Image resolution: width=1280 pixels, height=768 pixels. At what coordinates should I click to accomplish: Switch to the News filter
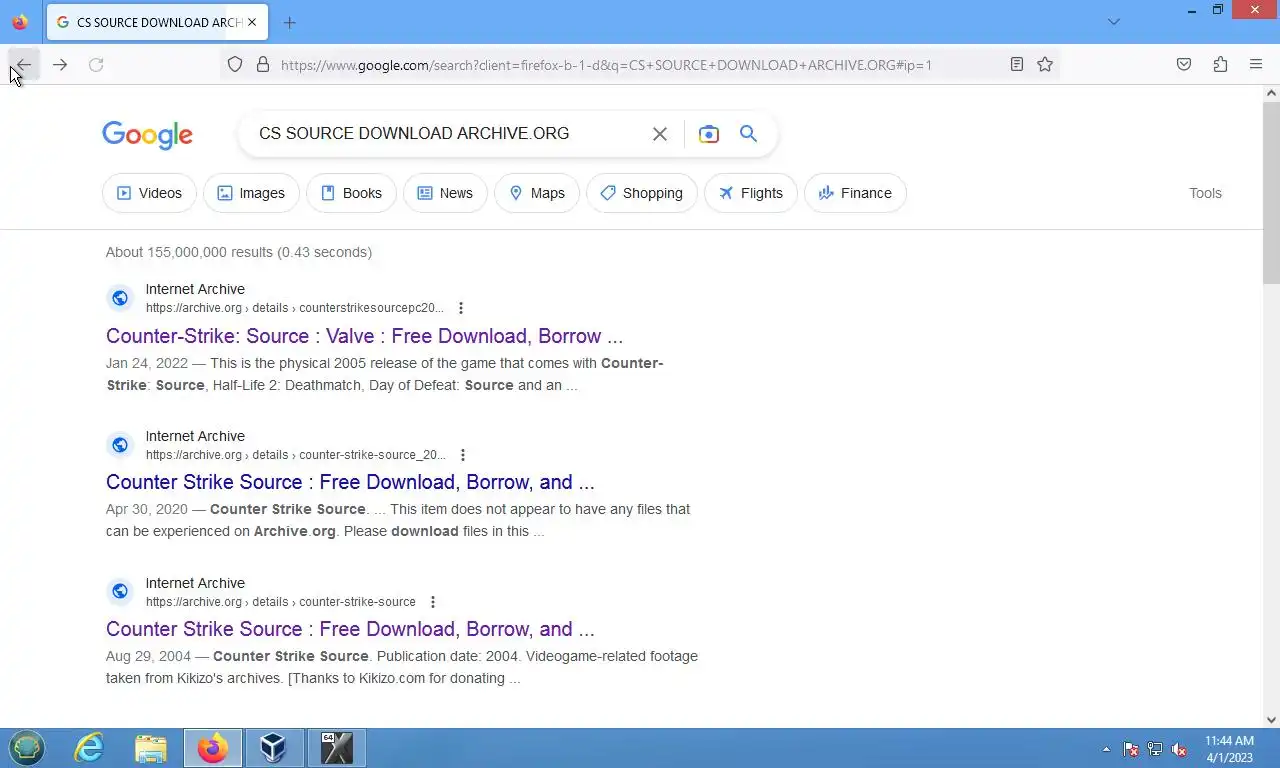445,193
